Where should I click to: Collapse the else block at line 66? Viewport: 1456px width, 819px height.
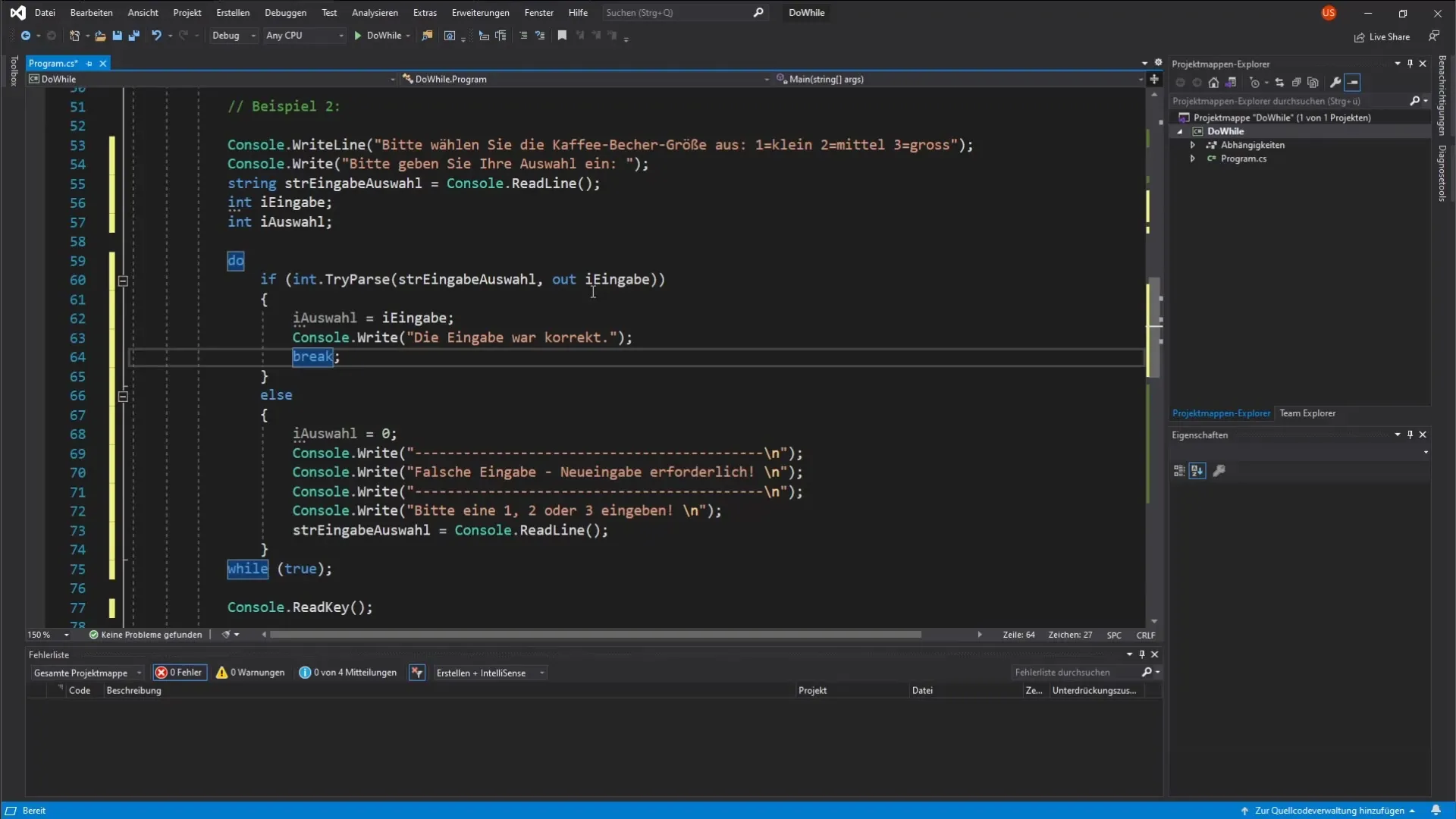[x=123, y=396]
